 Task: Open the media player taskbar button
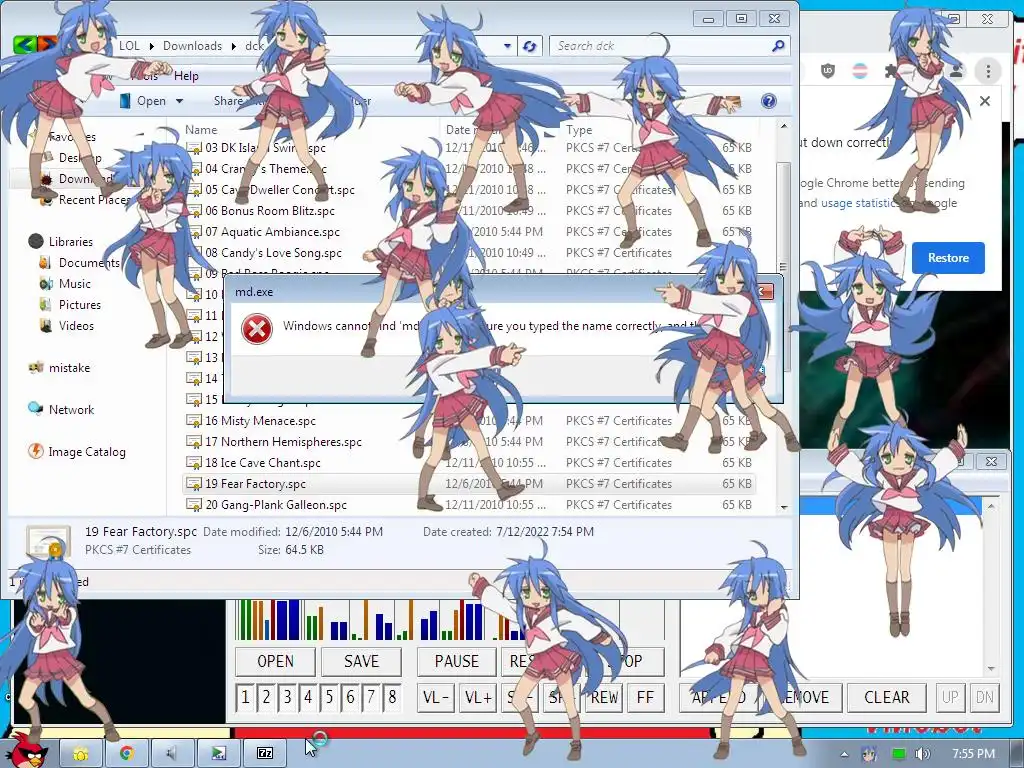point(219,754)
